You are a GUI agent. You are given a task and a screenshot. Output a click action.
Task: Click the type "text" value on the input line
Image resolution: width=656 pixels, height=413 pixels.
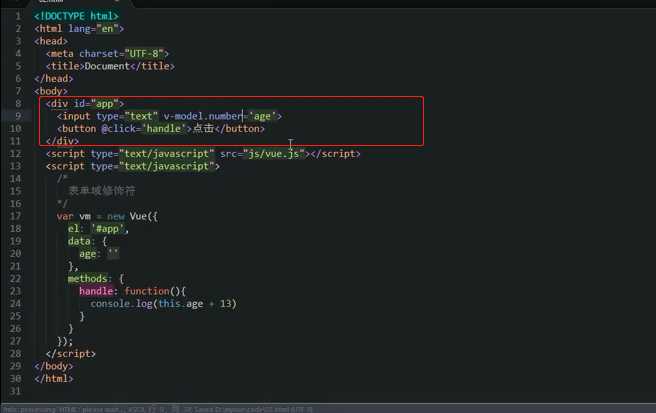pyautogui.click(x=141, y=116)
